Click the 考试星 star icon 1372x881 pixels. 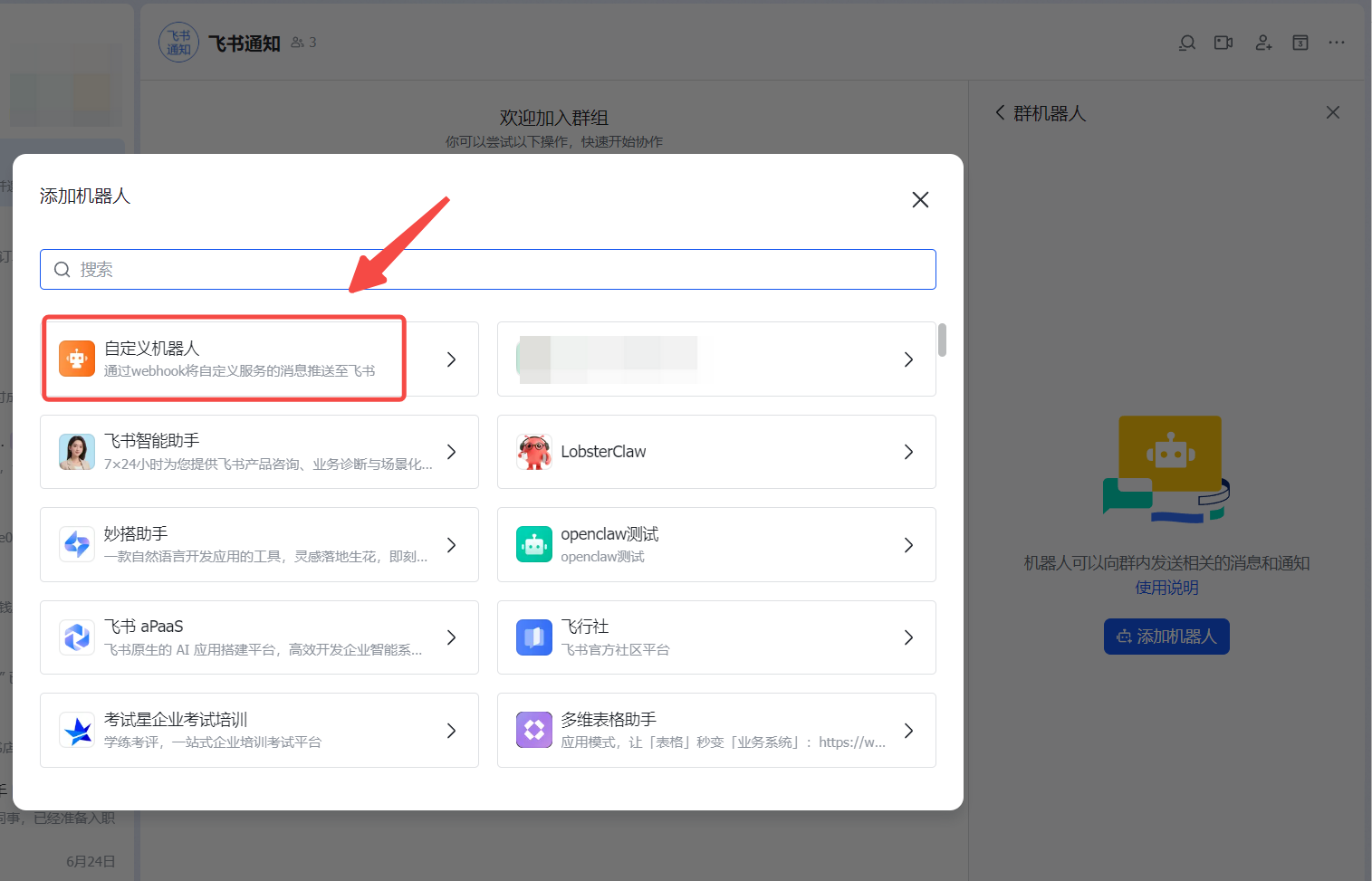(x=77, y=731)
